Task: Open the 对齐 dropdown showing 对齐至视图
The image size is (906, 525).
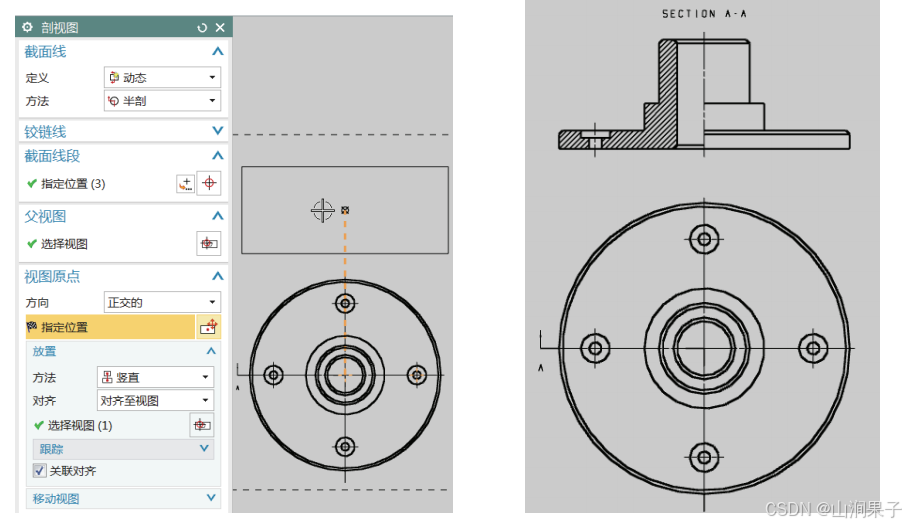Action: [155, 400]
